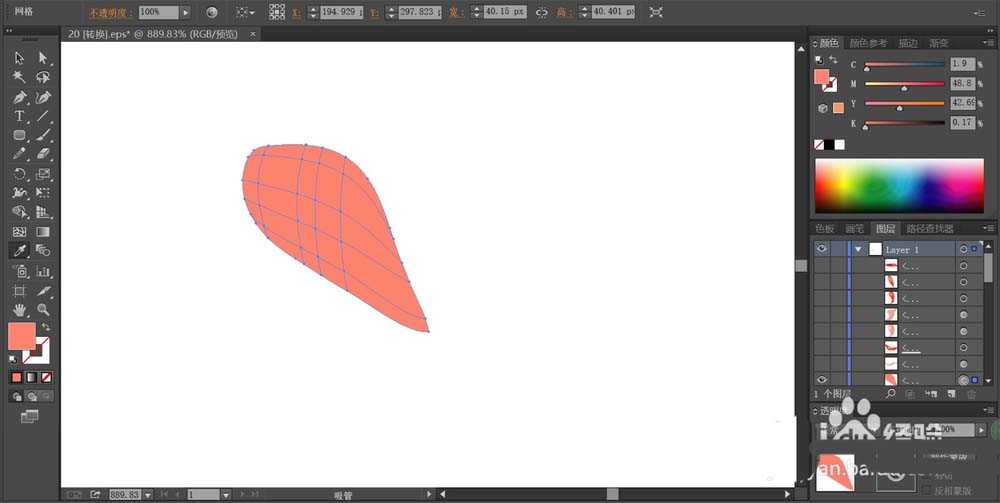Screen dimensions: 1000x503
Task: Toggle visibility of Layer 1
Action: click(x=821, y=249)
